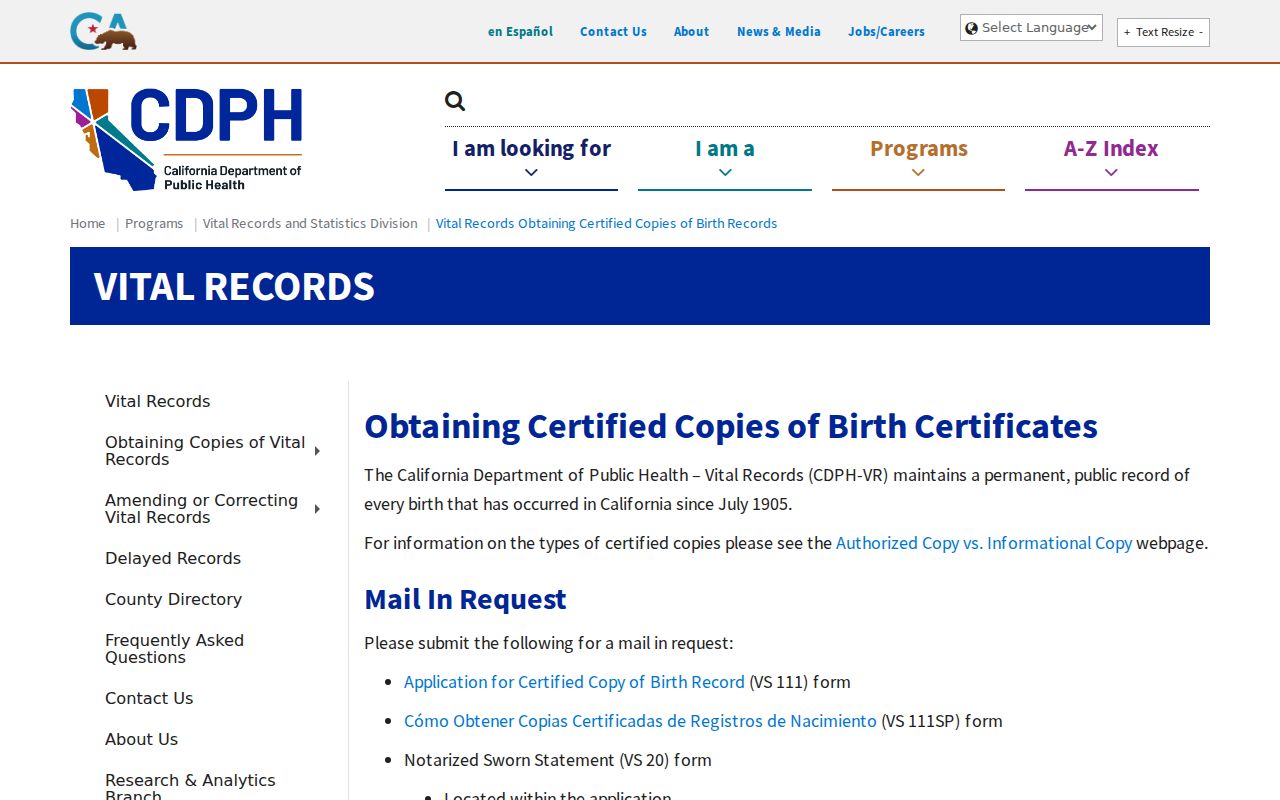Open Frequently Asked Questions in the sidebar
The height and width of the screenshot is (800, 1280).
[174, 649]
